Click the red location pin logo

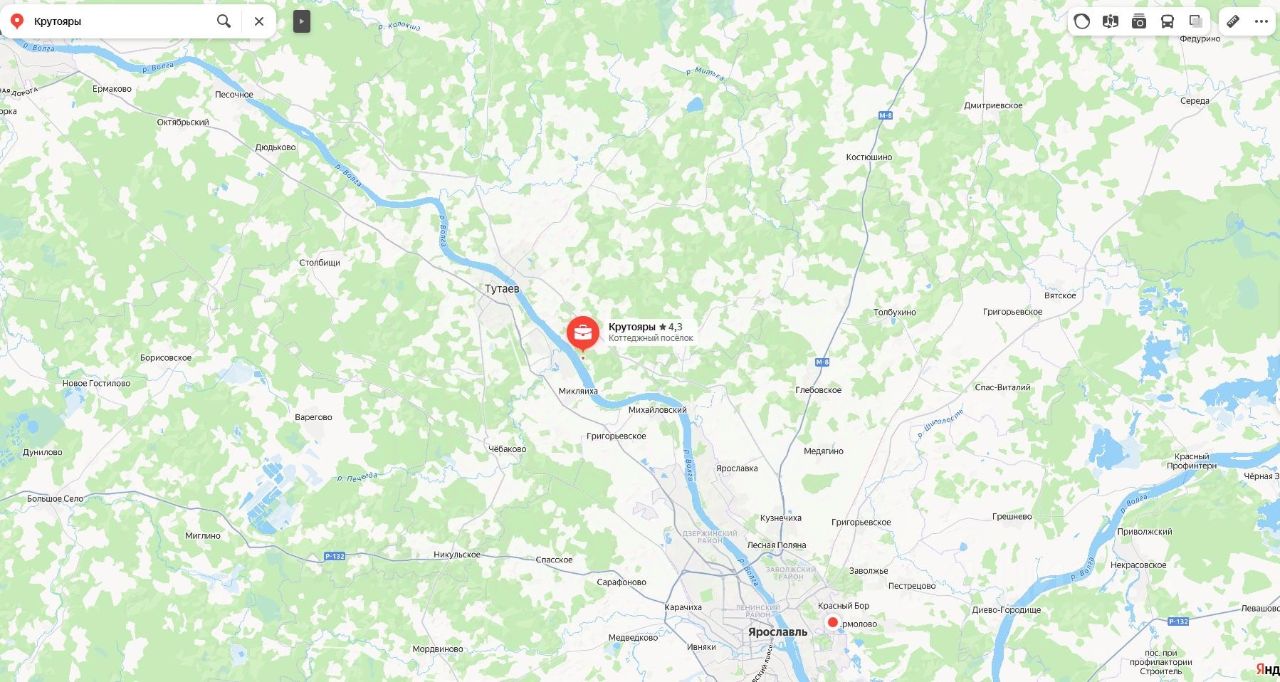pyautogui.click(x=16, y=21)
